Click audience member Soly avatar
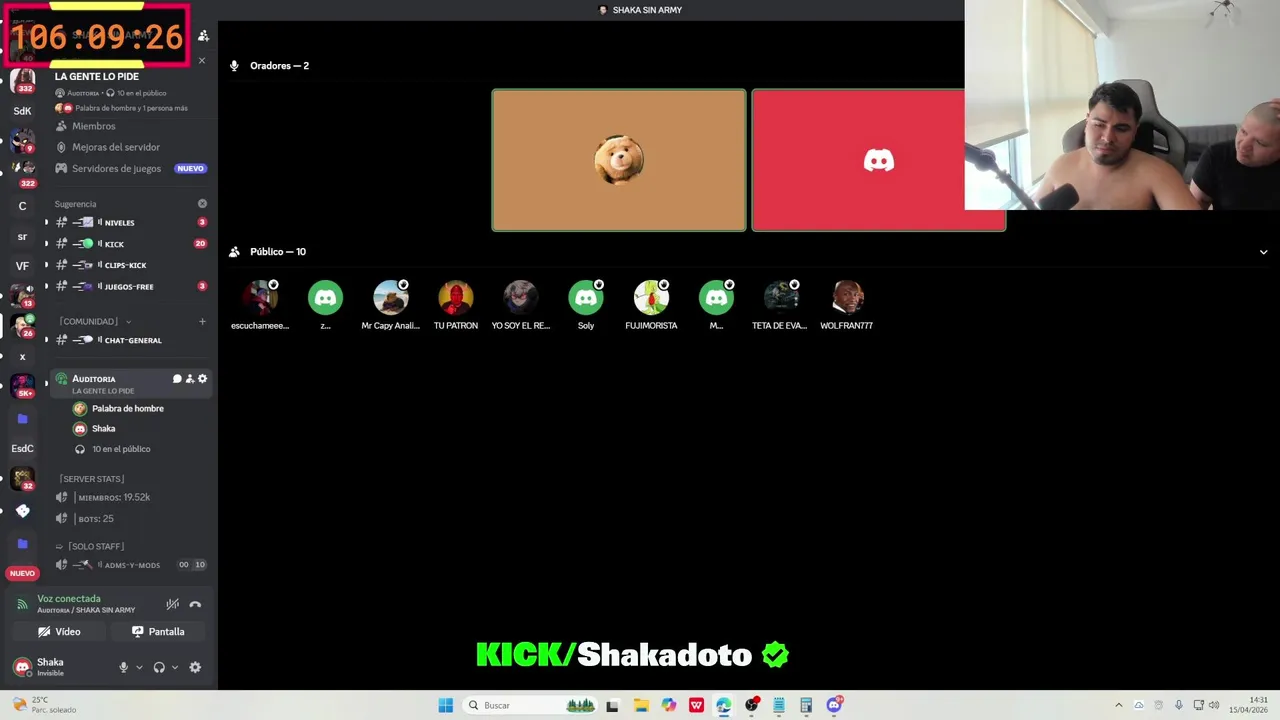The image size is (1280, 720). point(586,298)
